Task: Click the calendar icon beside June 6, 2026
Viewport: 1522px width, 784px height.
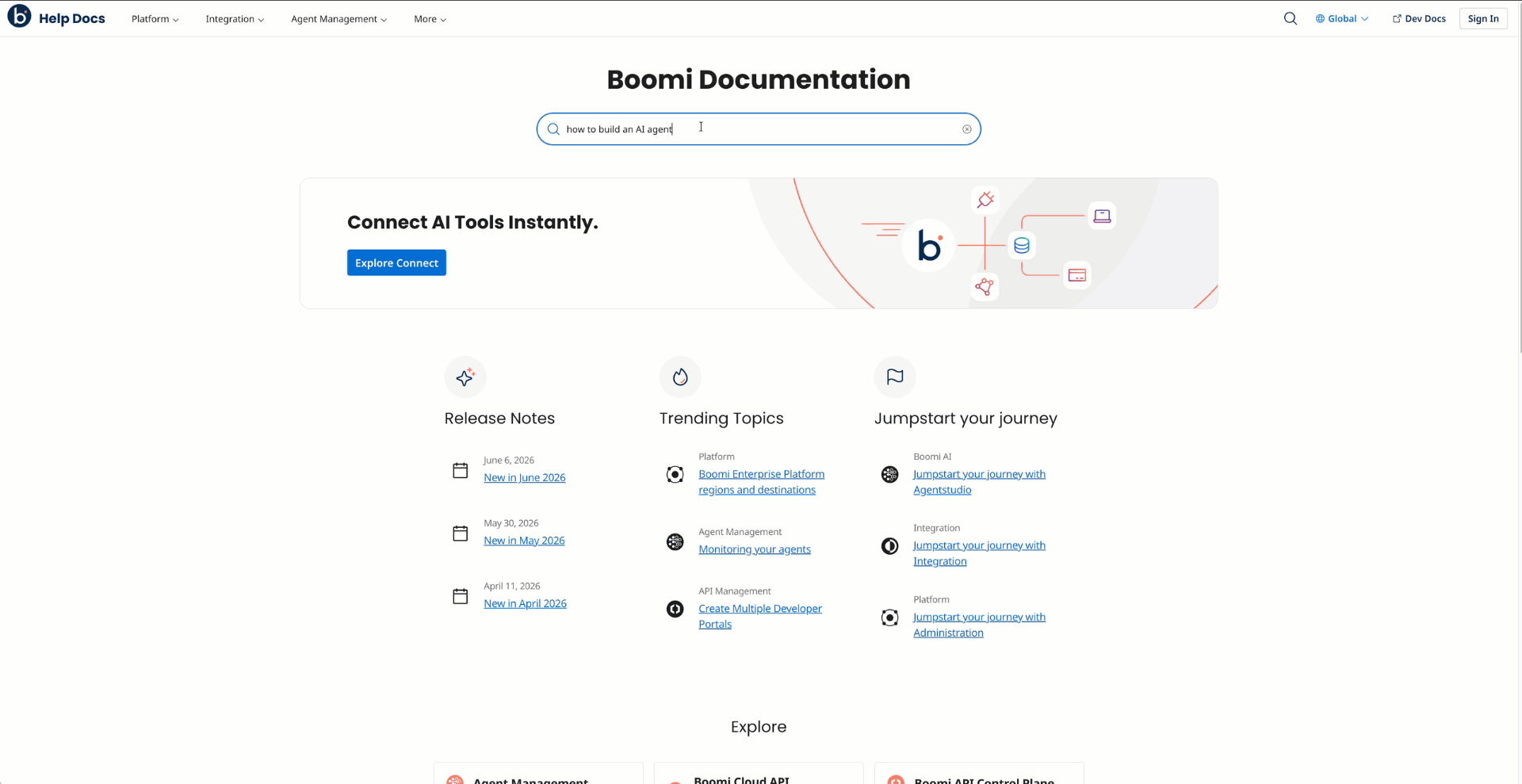Action: click(460, 470)
